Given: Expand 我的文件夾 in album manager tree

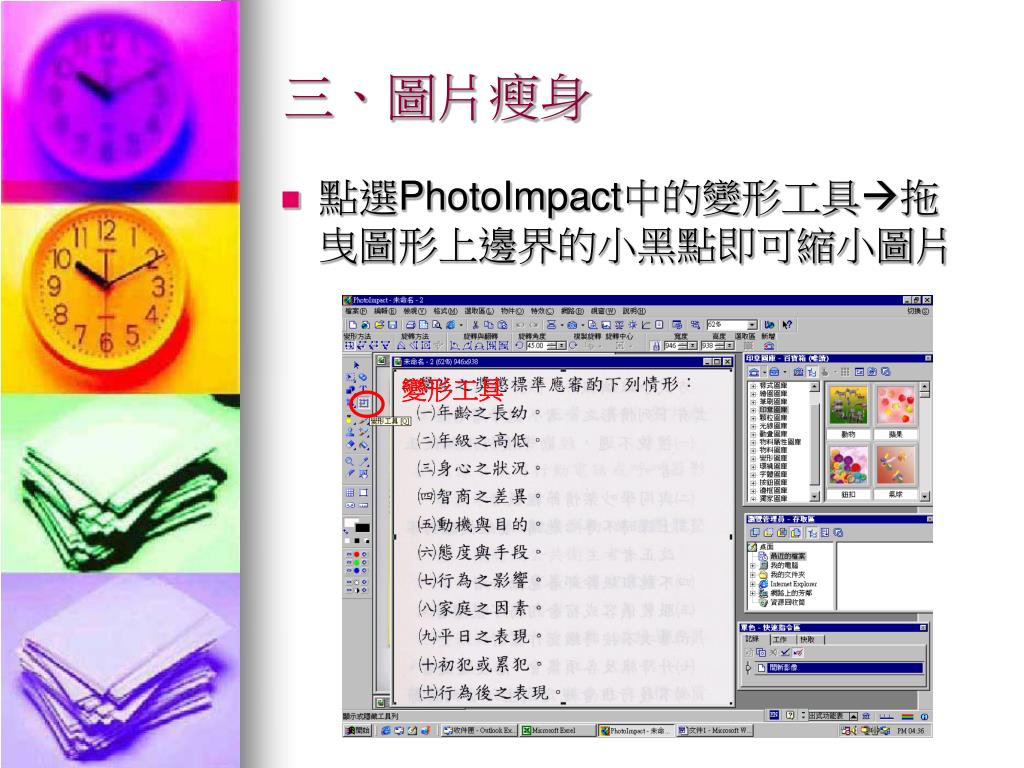Looking at the screenshot, I should click(x=752, y=575).
